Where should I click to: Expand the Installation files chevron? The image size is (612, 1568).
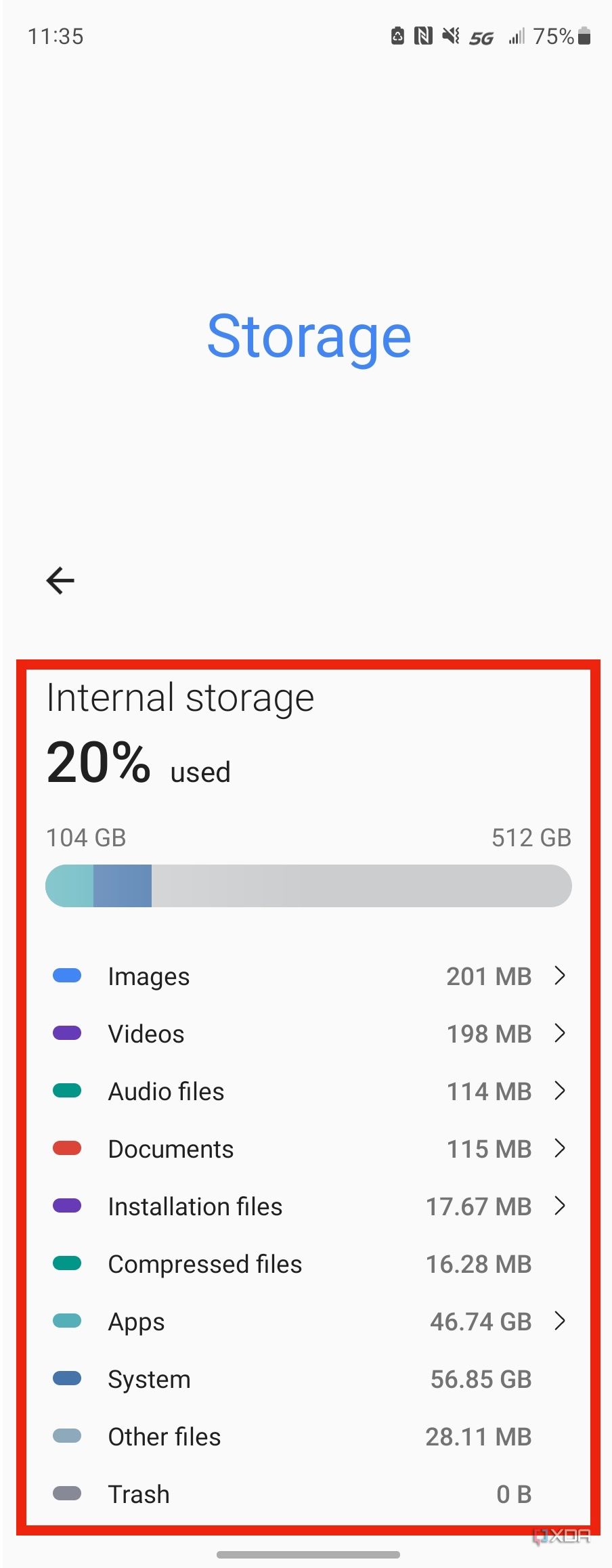[560, 1206]
